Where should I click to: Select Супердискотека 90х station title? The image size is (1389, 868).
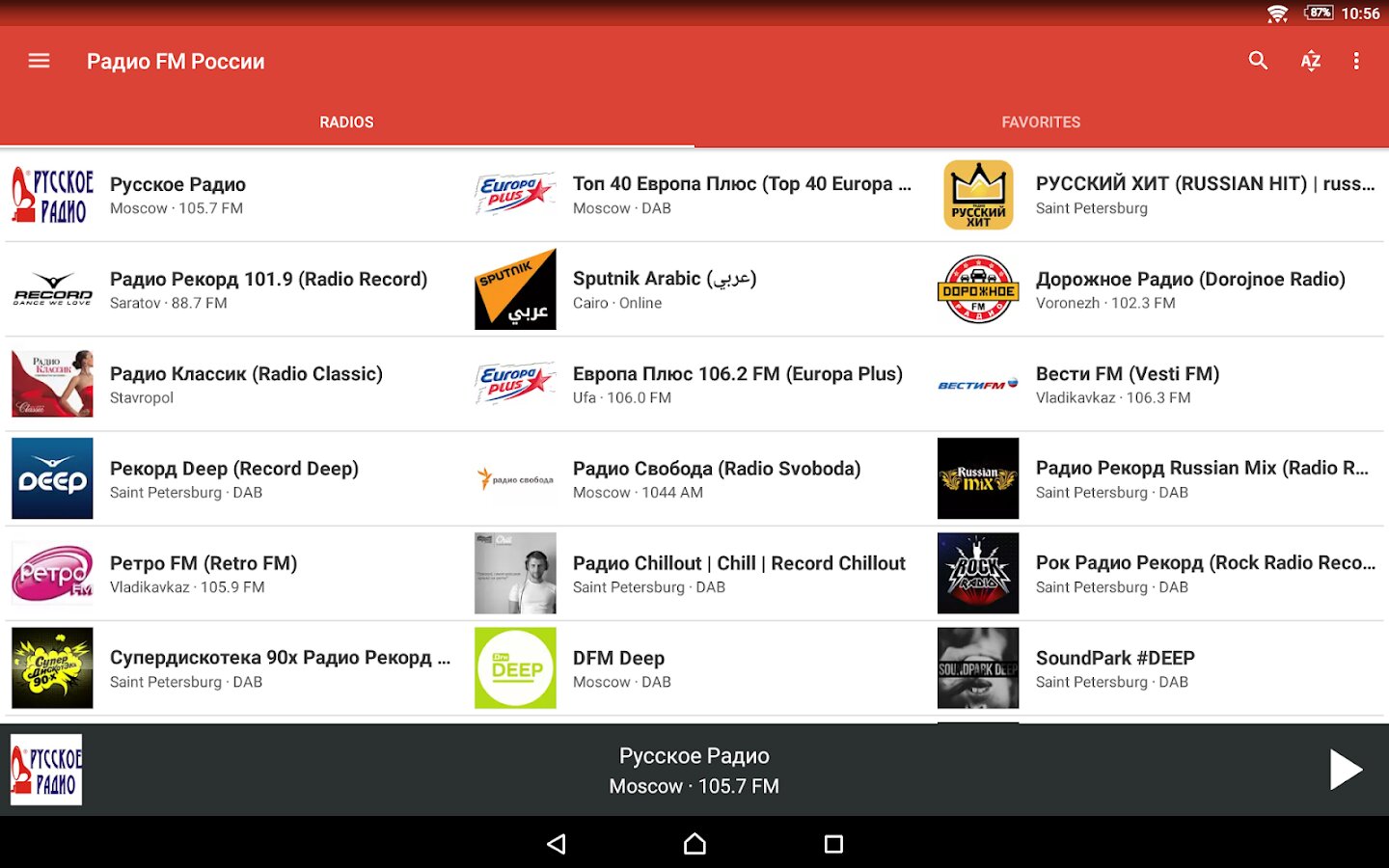coord(280,657)
